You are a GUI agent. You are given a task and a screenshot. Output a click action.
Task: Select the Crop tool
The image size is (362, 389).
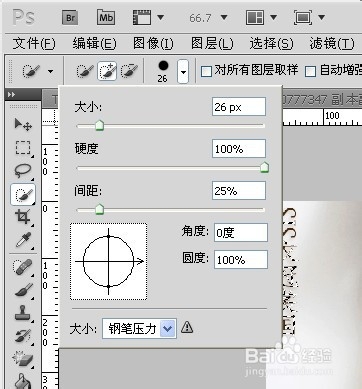coord(23,217)
